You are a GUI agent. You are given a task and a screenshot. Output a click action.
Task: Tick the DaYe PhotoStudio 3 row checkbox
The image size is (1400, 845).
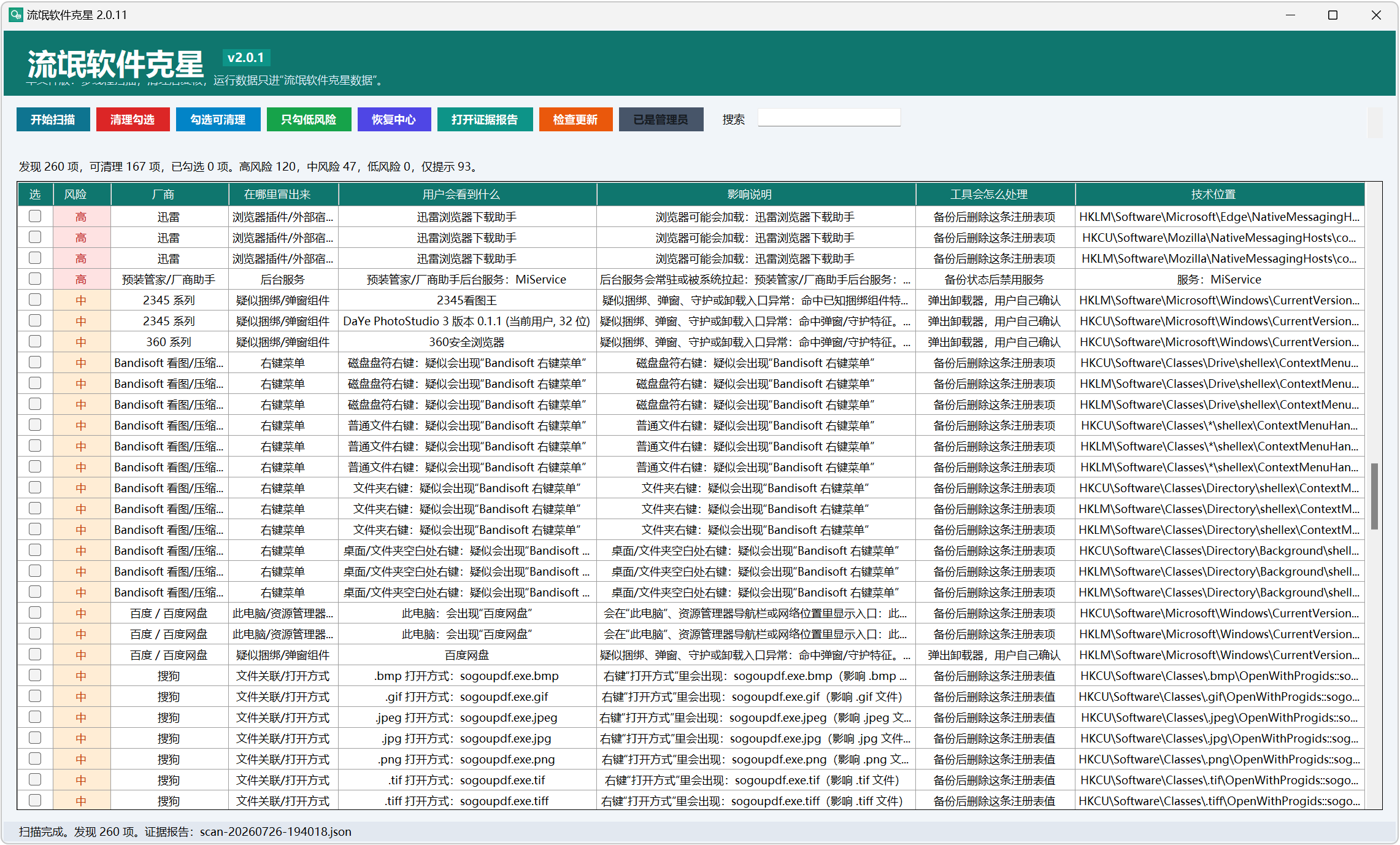click(x=35, y=320)
